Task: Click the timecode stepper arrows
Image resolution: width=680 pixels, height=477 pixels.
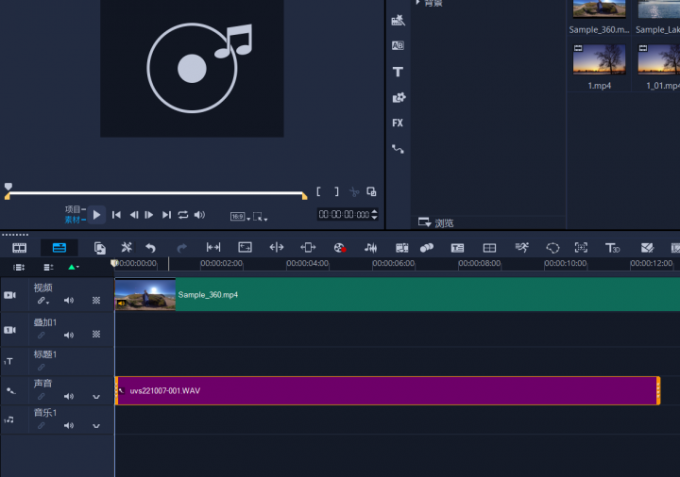Action: [x=374, y=214]
